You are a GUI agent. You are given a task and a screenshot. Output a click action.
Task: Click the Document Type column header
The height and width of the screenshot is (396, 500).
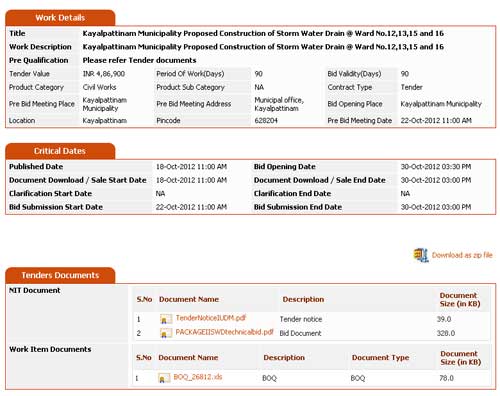[380, 358]
